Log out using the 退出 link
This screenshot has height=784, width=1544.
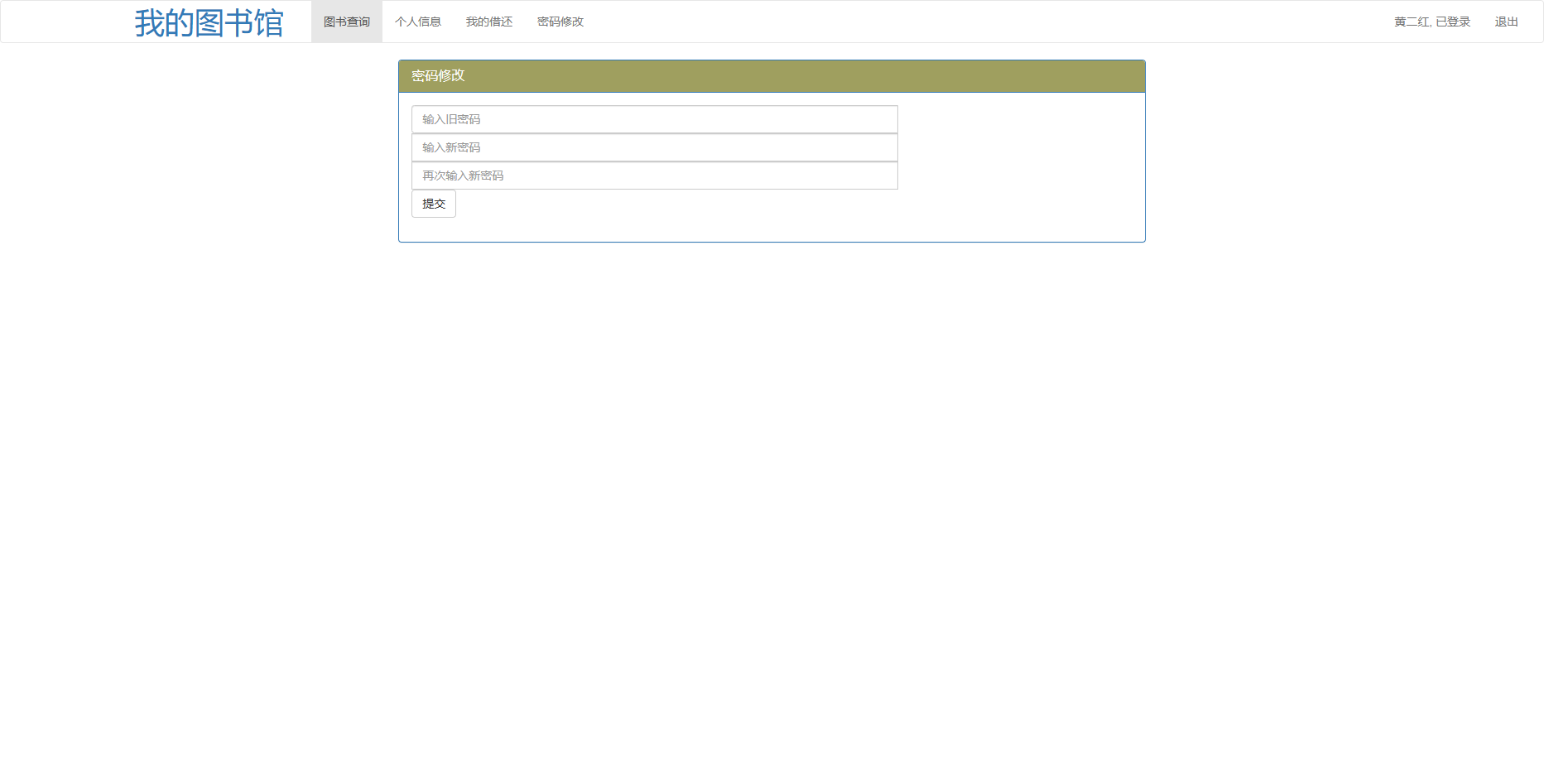[x=1506, y=22]
